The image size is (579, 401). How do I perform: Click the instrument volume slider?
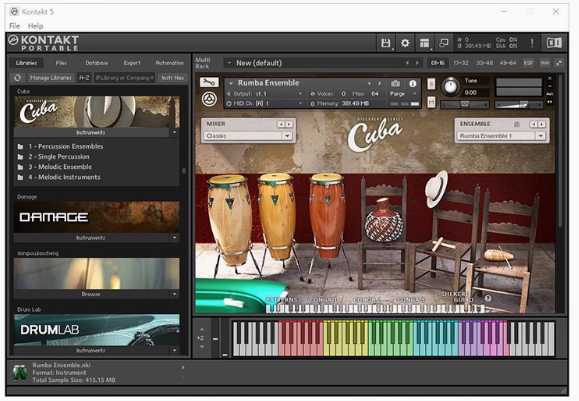518,105
